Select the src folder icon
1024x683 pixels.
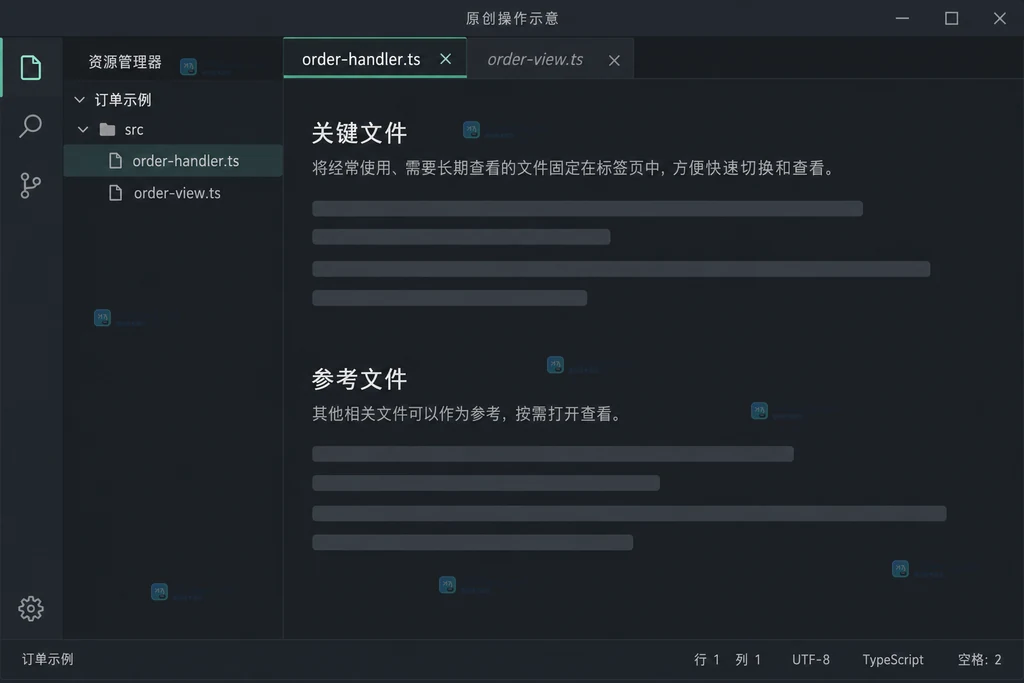108,129
